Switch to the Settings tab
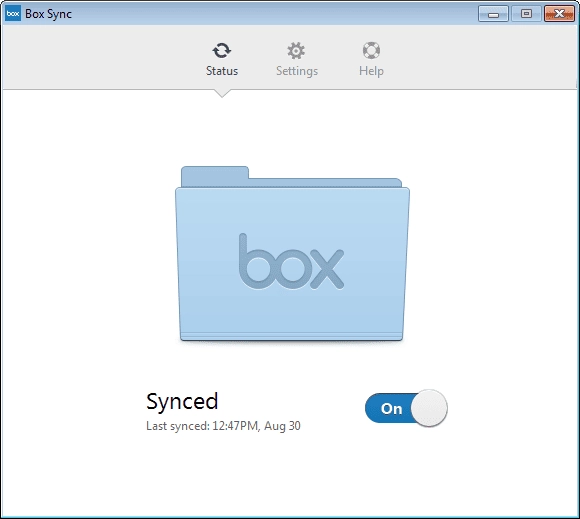This screenshot has width=580, height=519. (297, 59)
